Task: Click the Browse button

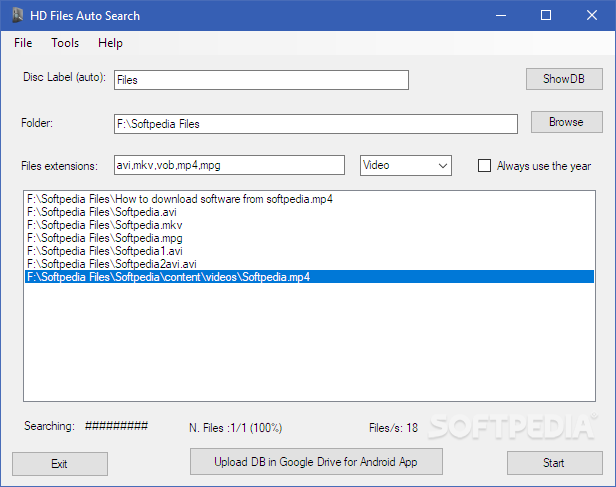Action: 566,122
